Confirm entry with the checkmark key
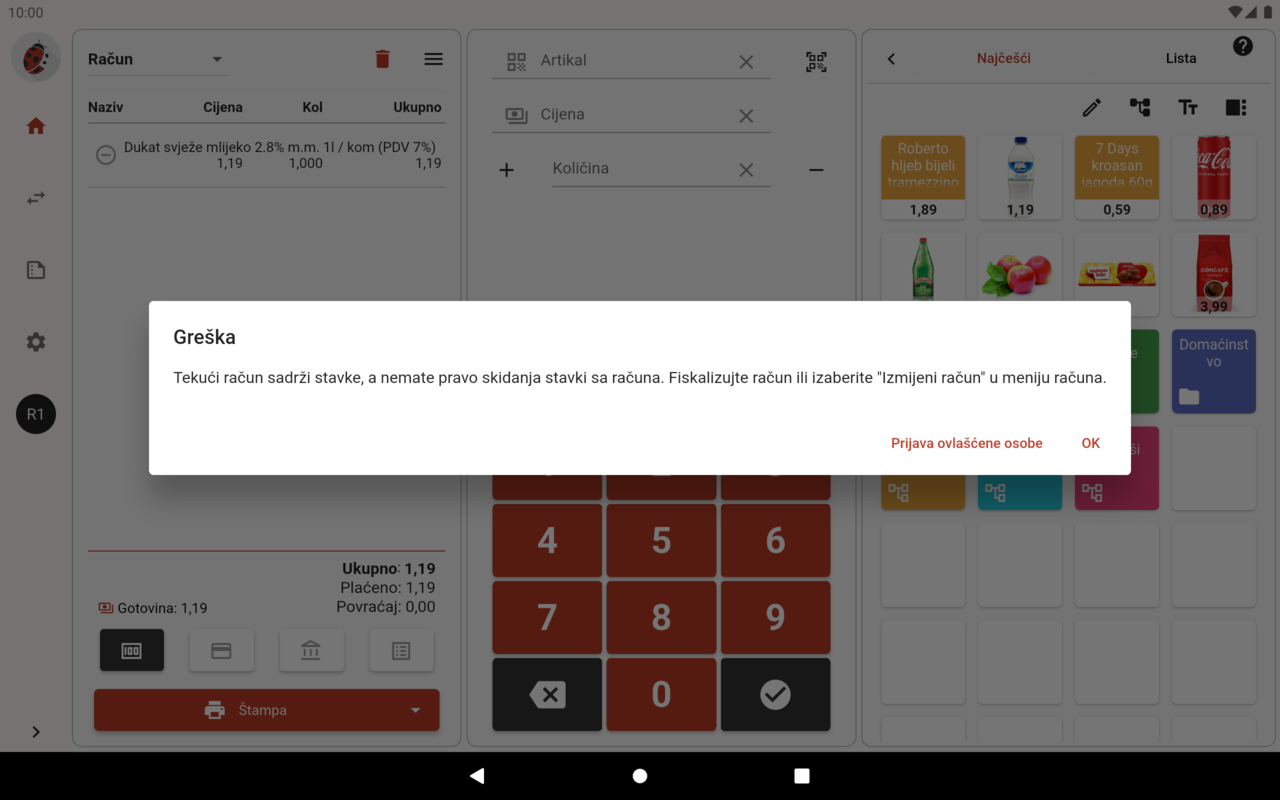This screenshot has width=1280, height=800. click(x=775, y=694)
